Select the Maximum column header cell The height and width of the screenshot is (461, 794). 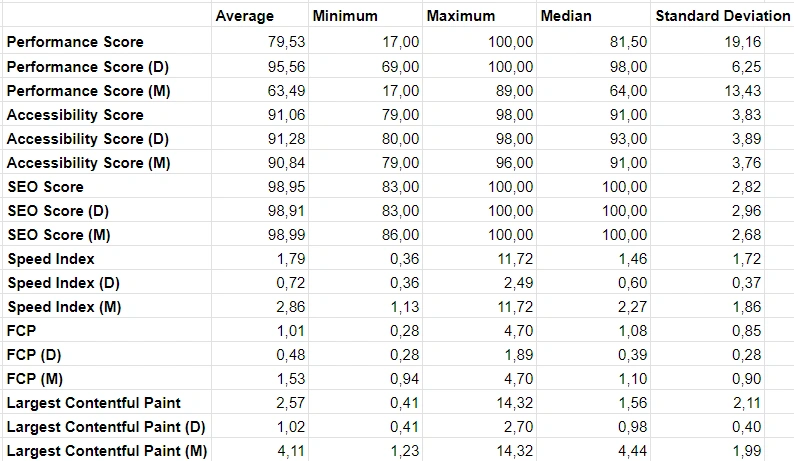pos(479,16)
